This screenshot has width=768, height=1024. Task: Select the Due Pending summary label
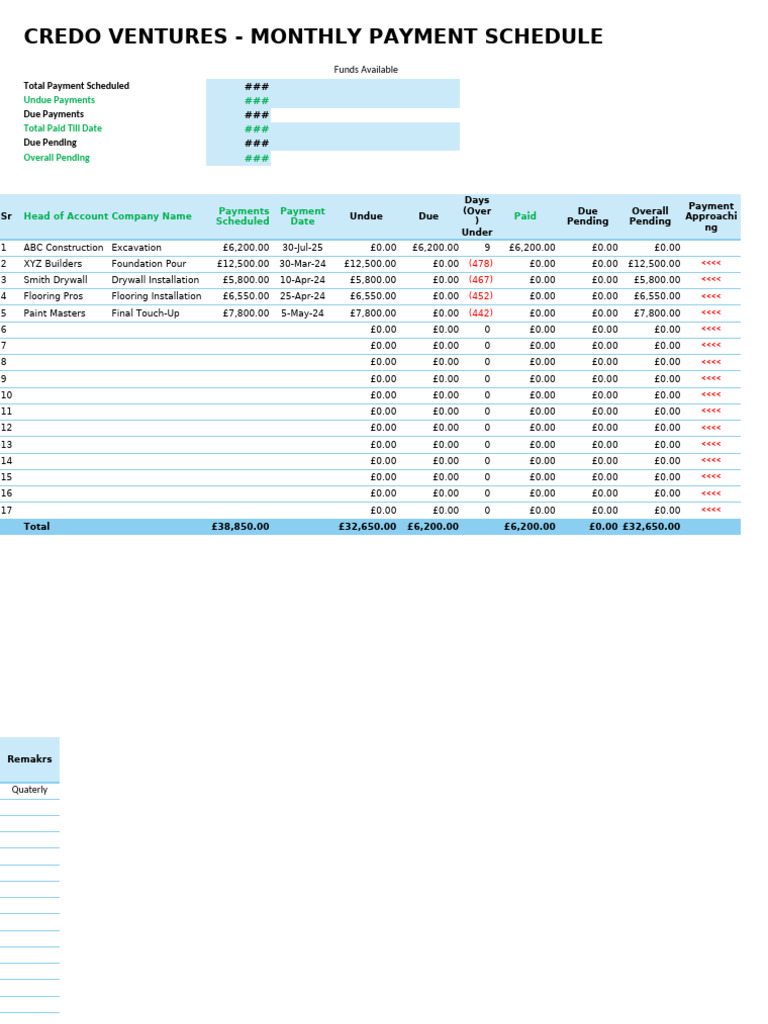tap(50, 142)
